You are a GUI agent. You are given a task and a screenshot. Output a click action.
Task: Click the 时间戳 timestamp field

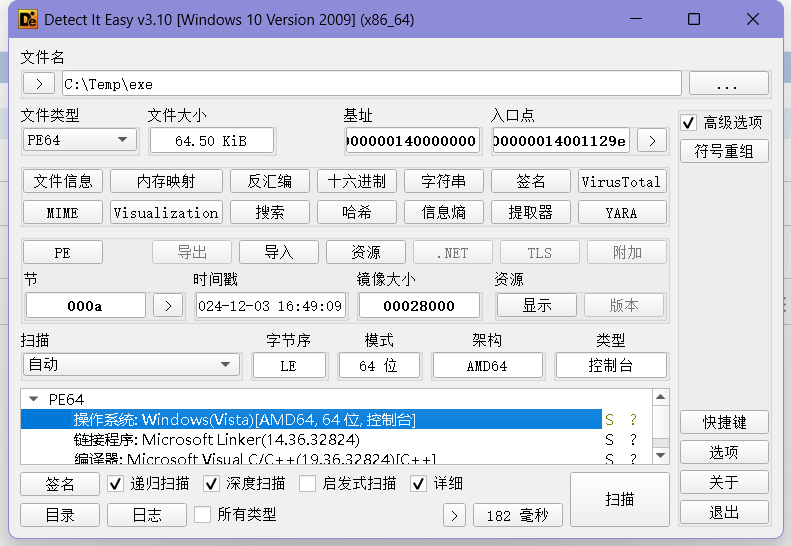270,305
